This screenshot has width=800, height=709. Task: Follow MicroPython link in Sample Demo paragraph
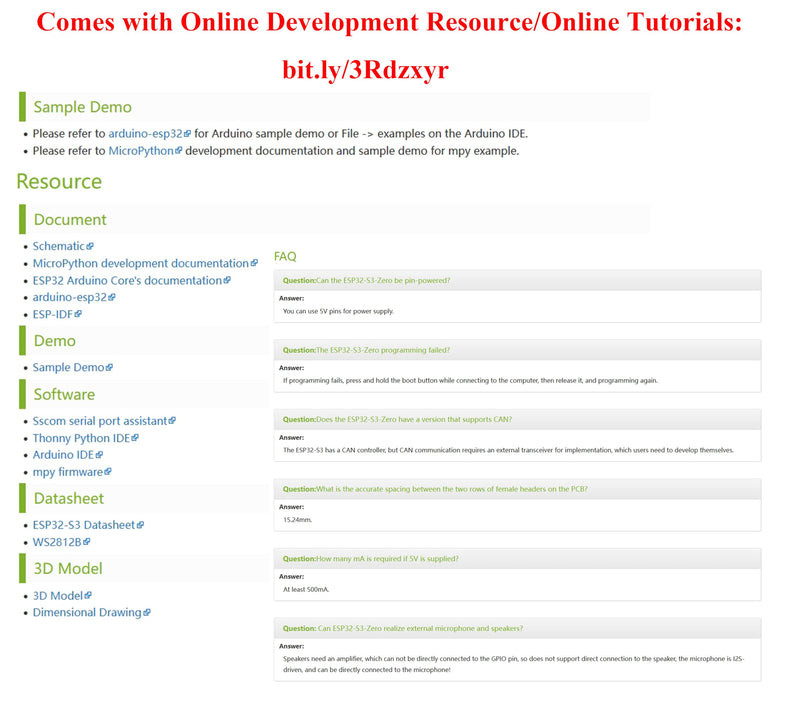tap(140, 151)
